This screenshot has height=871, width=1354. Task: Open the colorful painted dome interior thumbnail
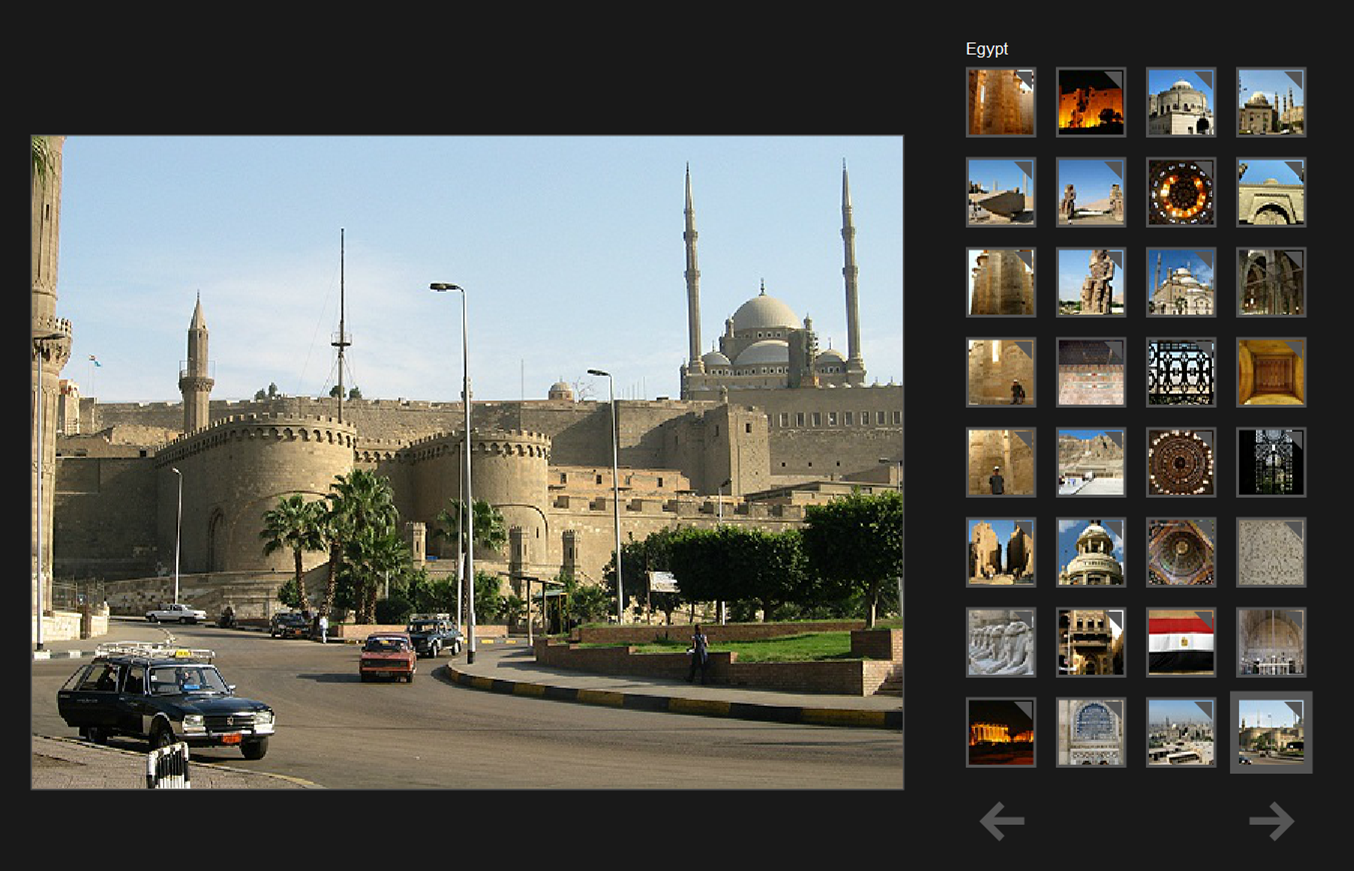(x=1181, y=552)
